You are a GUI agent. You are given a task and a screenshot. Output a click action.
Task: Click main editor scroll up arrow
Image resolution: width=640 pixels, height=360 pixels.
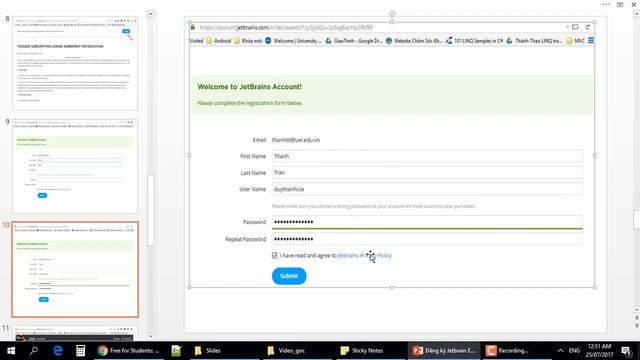click(x=636, y=14)
